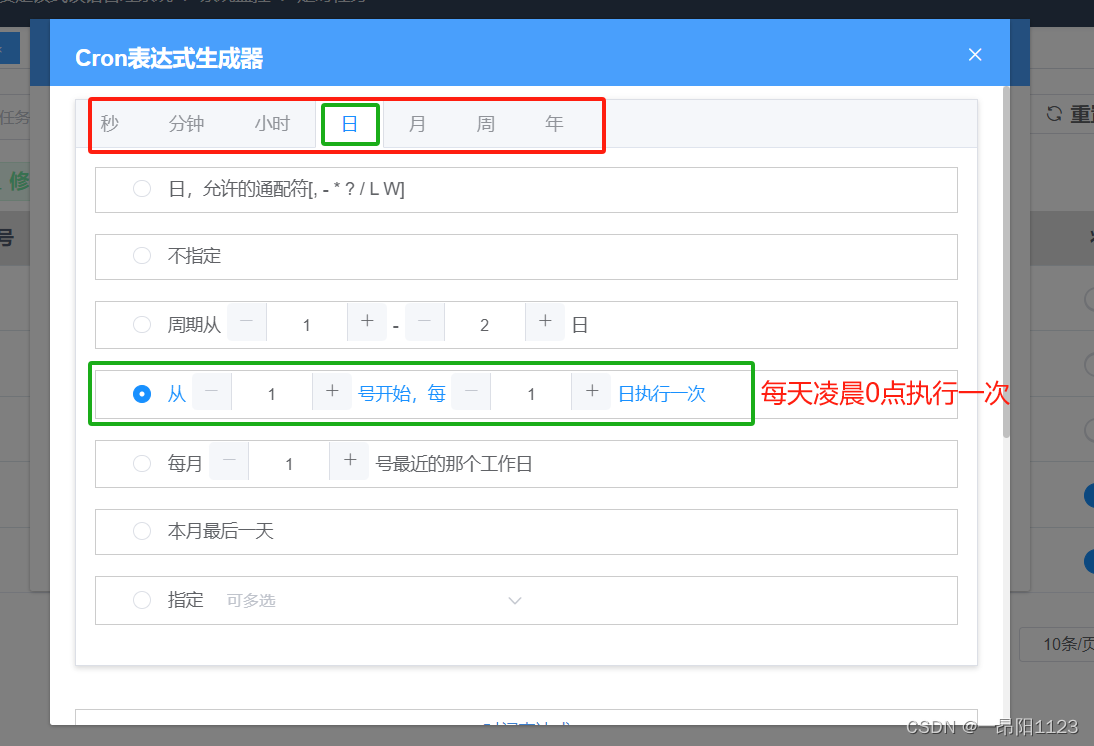Click the 每月 day number input field
The width and height of the screenshot is (1094, 746).
290,464
